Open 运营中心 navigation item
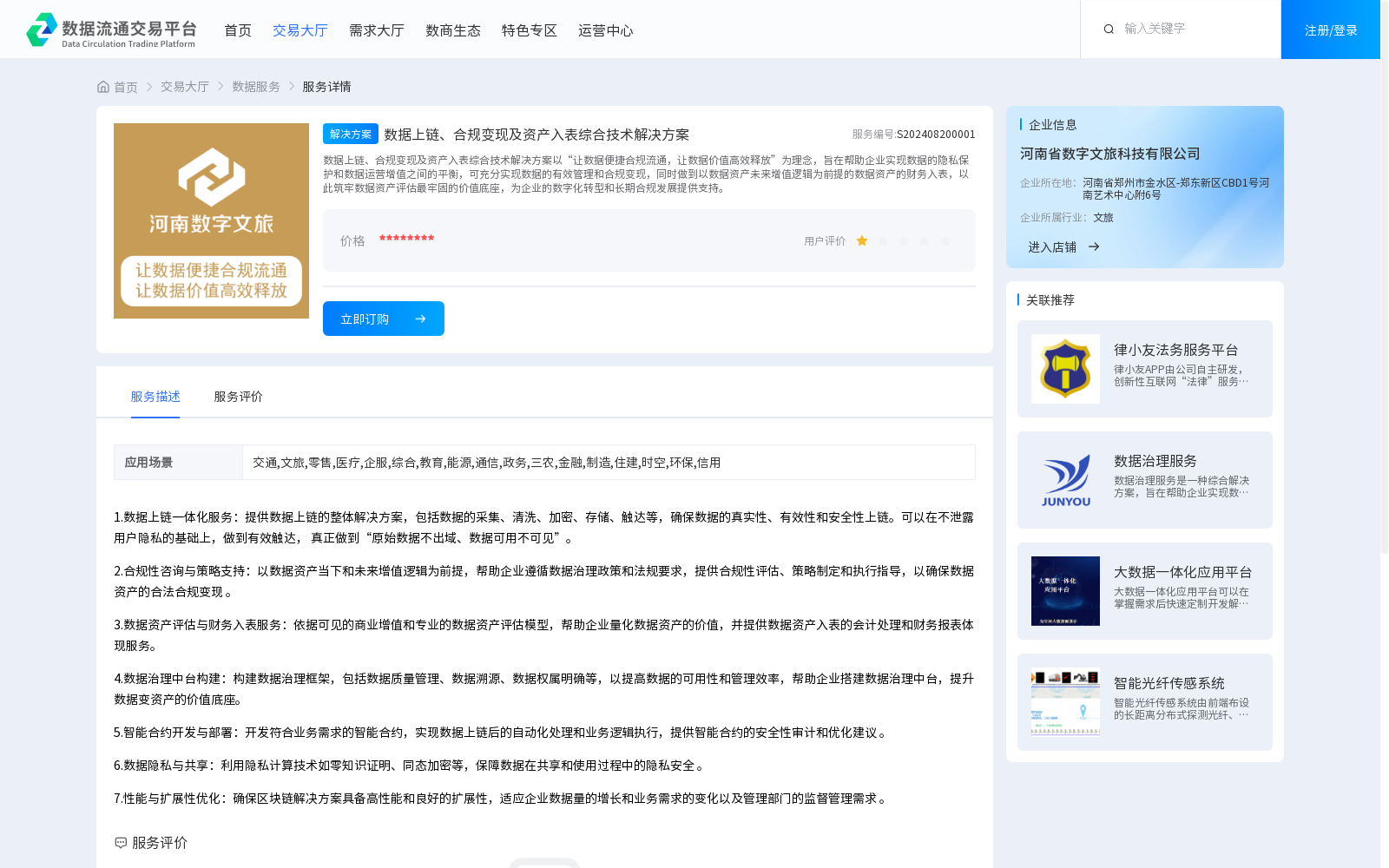The image size is (1389, 868). [606, 30]
